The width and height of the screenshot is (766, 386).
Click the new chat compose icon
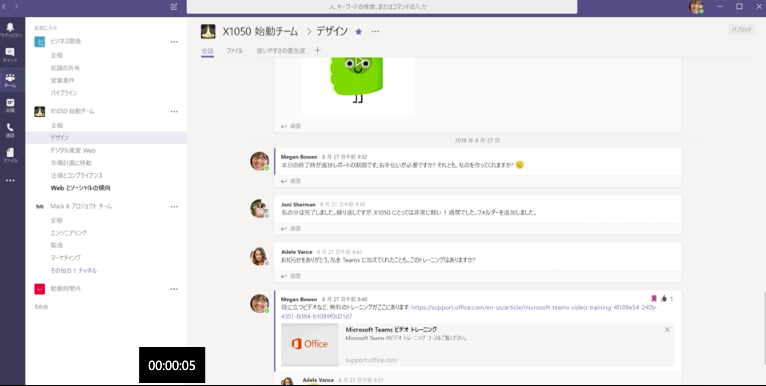coord(174,6)
